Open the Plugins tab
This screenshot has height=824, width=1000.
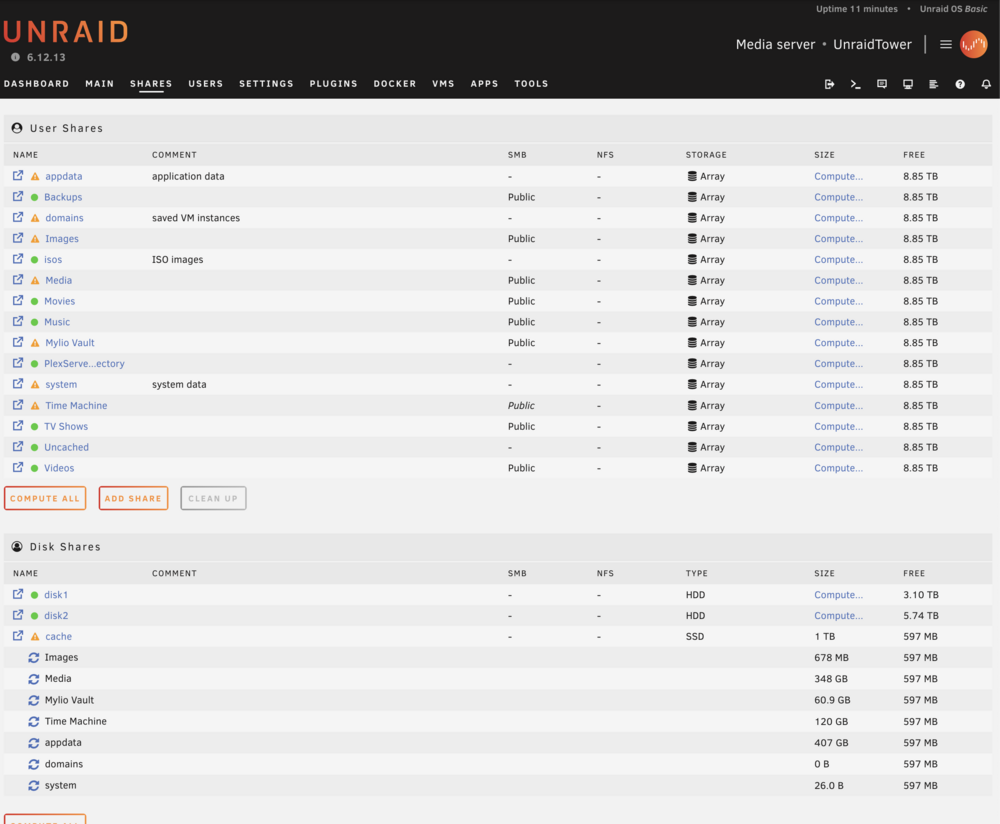click(x=334, y=84)
